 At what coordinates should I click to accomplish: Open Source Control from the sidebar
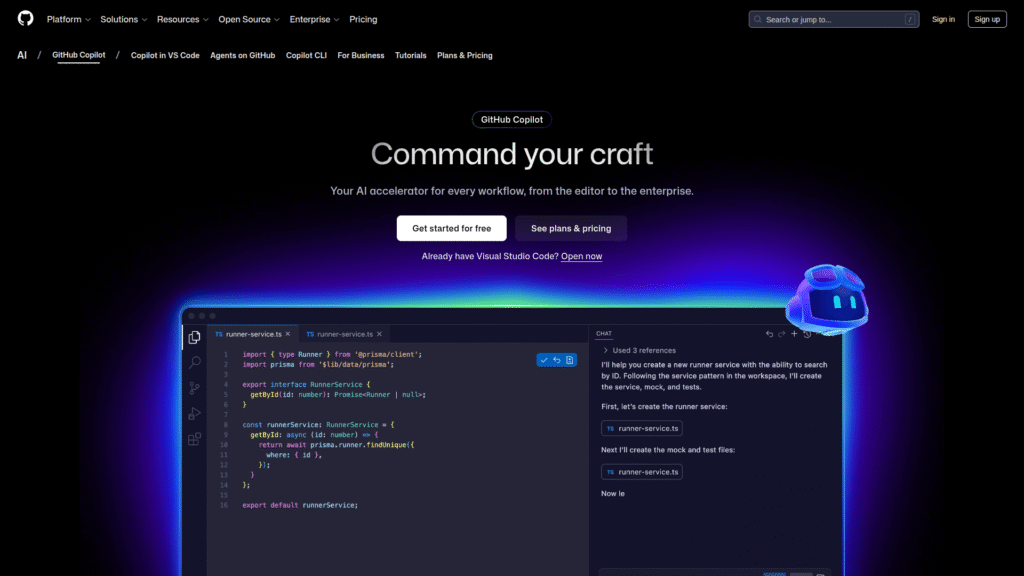pos(194,389)
